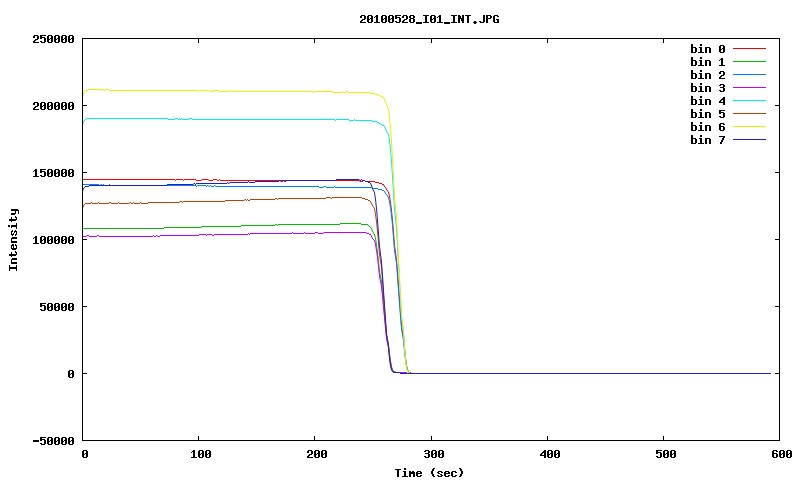The height and width of the screenshot is (480, 800).
Task: Click the yellow line sample beside bin 6
Action: tap(749, 127)
